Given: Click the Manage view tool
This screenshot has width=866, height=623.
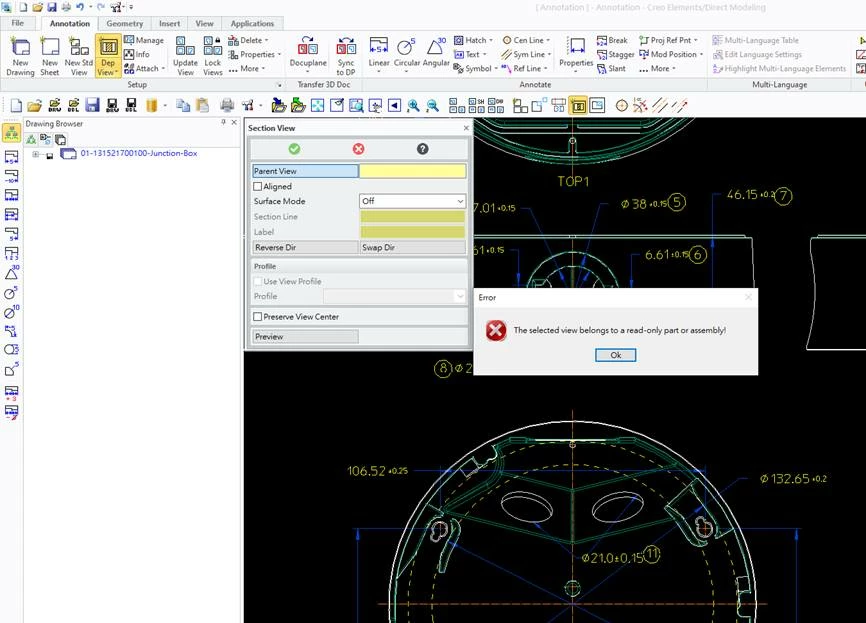Looking at the screenshot, I should (x=144, y=40).
